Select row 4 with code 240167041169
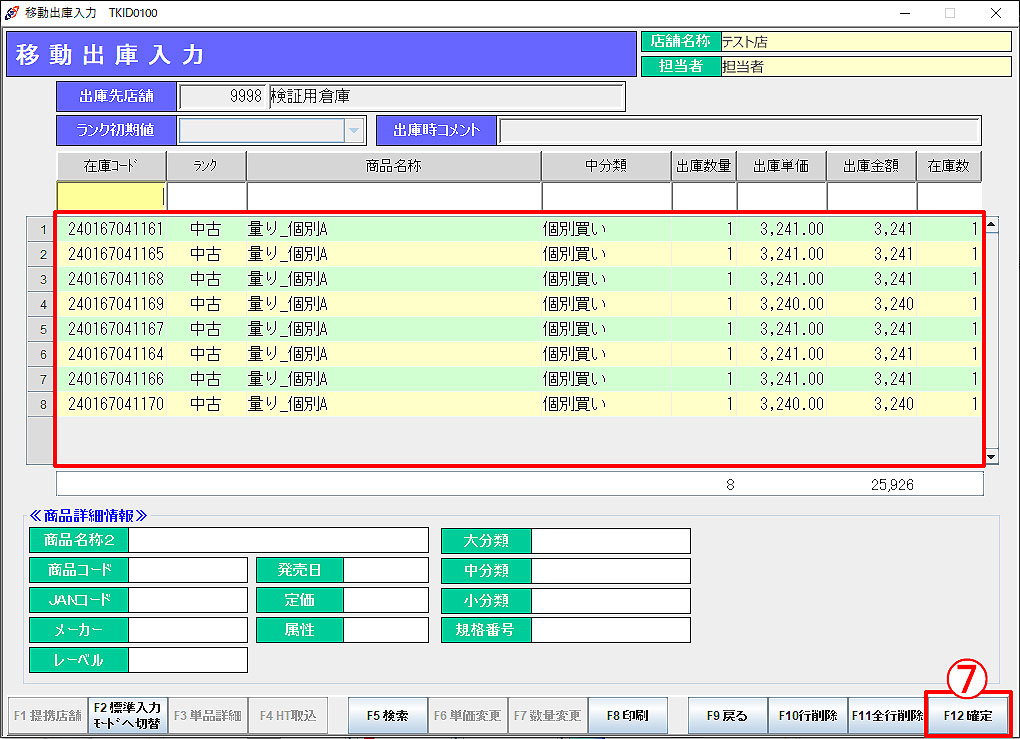Image resolution: width=1020 pixels, height=739 pixels. [115, 304]
